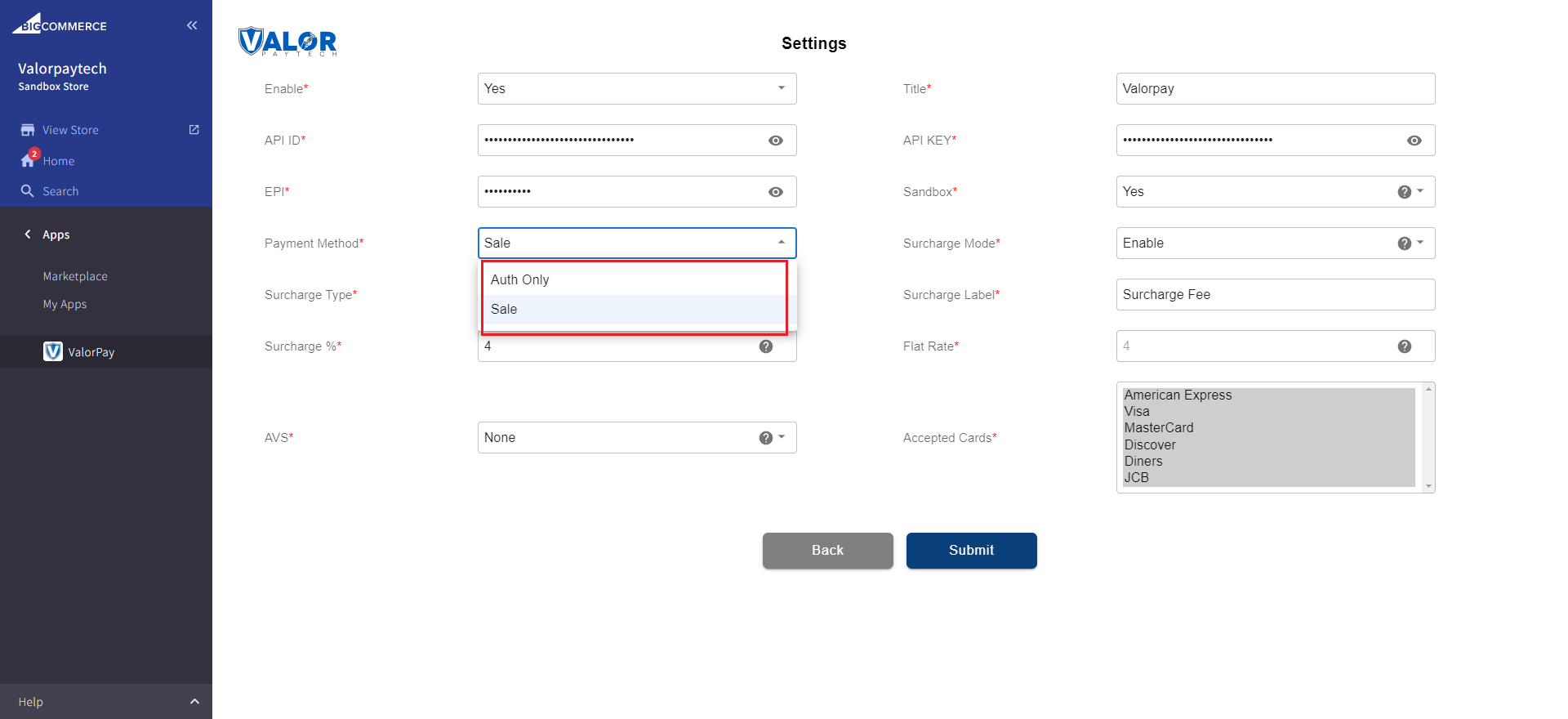Click the Back button
The image size is (1568, 719).
[x=827, y=550]
